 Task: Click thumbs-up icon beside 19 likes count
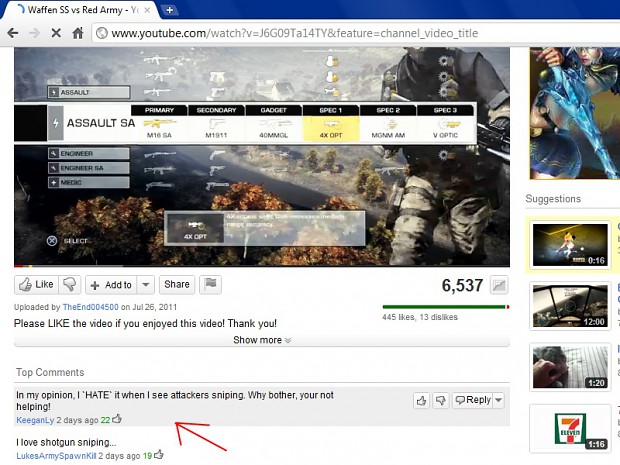[x=159, y=455]
